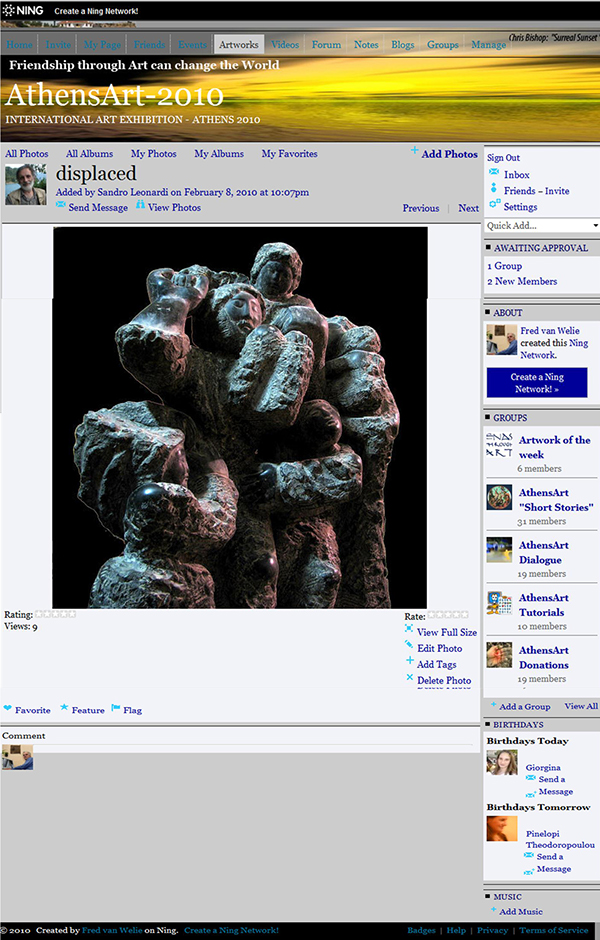Click the Artwork of the week group icon
600x940 pixels.
[x=499, y=445]
